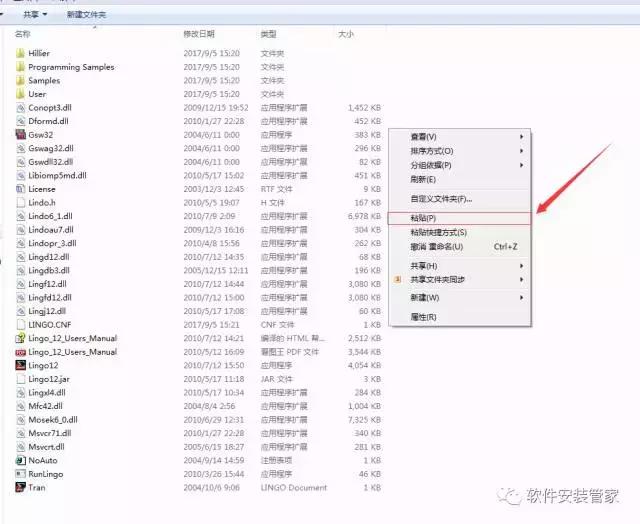Viewport: 640px width, 524px height.
Task: Sort by the 名称 column header
Action: (x=22, y=34)
